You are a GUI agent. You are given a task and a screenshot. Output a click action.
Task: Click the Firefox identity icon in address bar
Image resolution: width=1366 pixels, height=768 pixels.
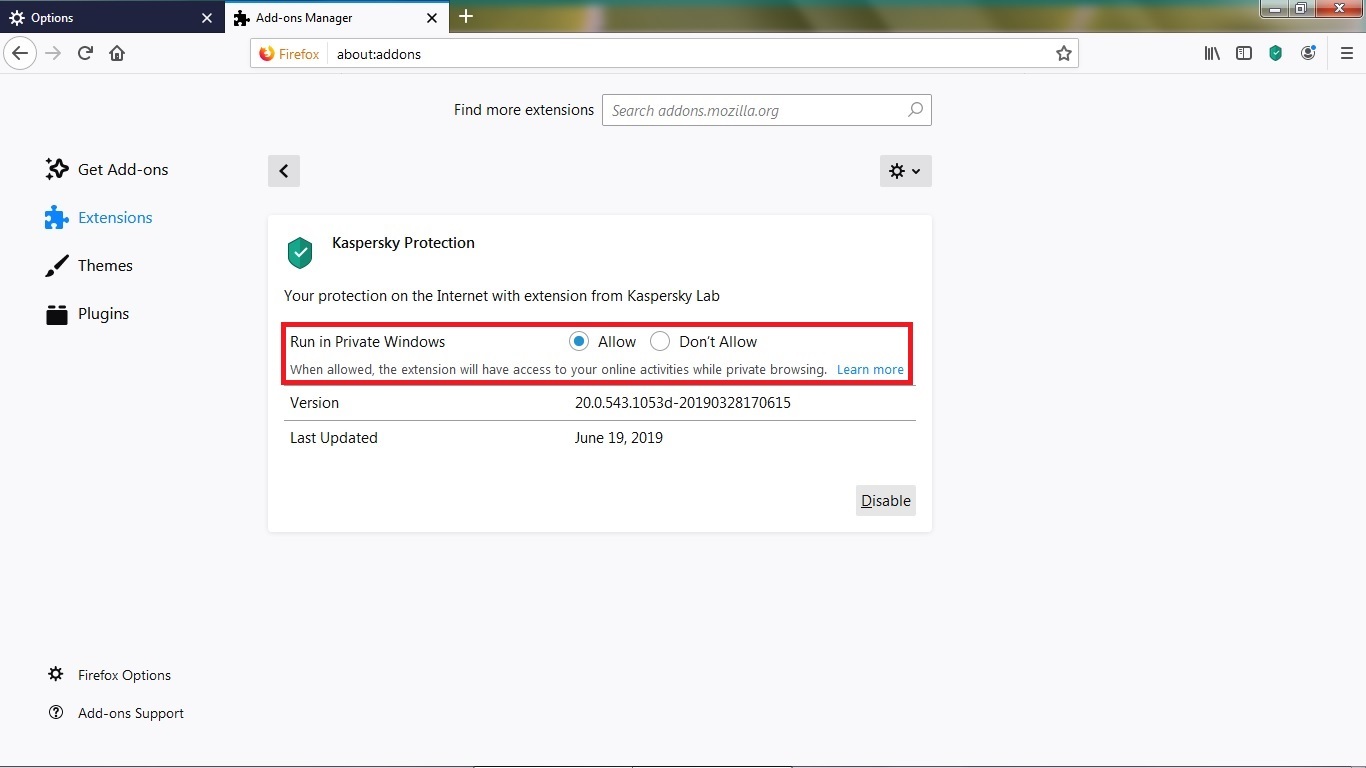[289, 54]
